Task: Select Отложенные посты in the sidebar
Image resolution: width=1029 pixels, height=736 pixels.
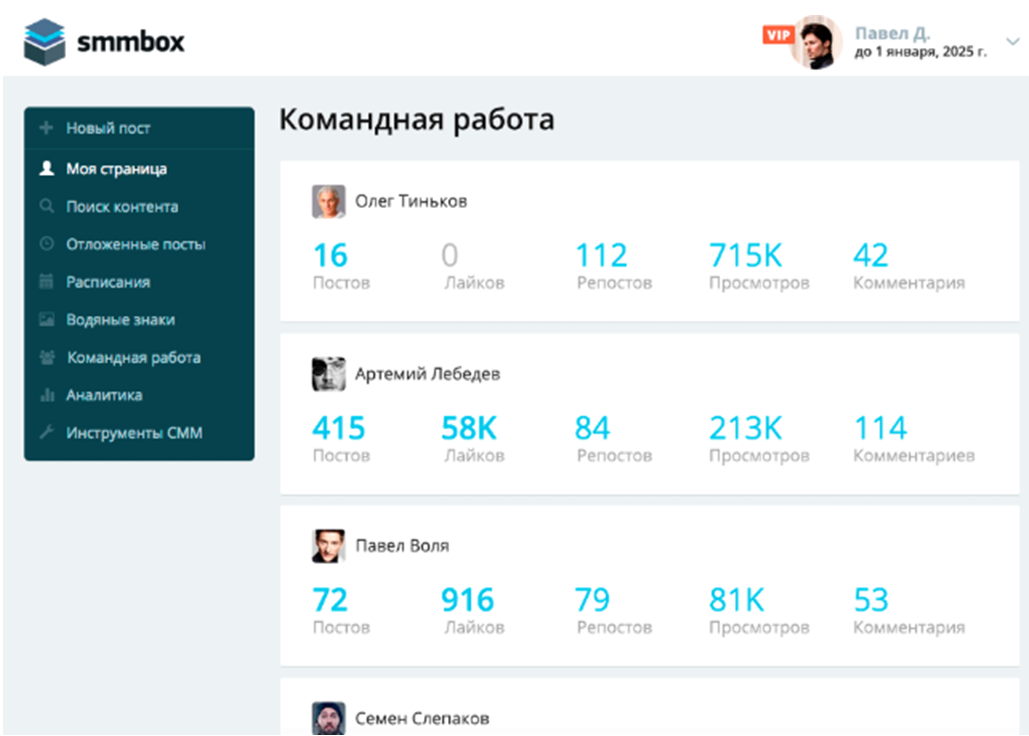Action: (135, 244)
